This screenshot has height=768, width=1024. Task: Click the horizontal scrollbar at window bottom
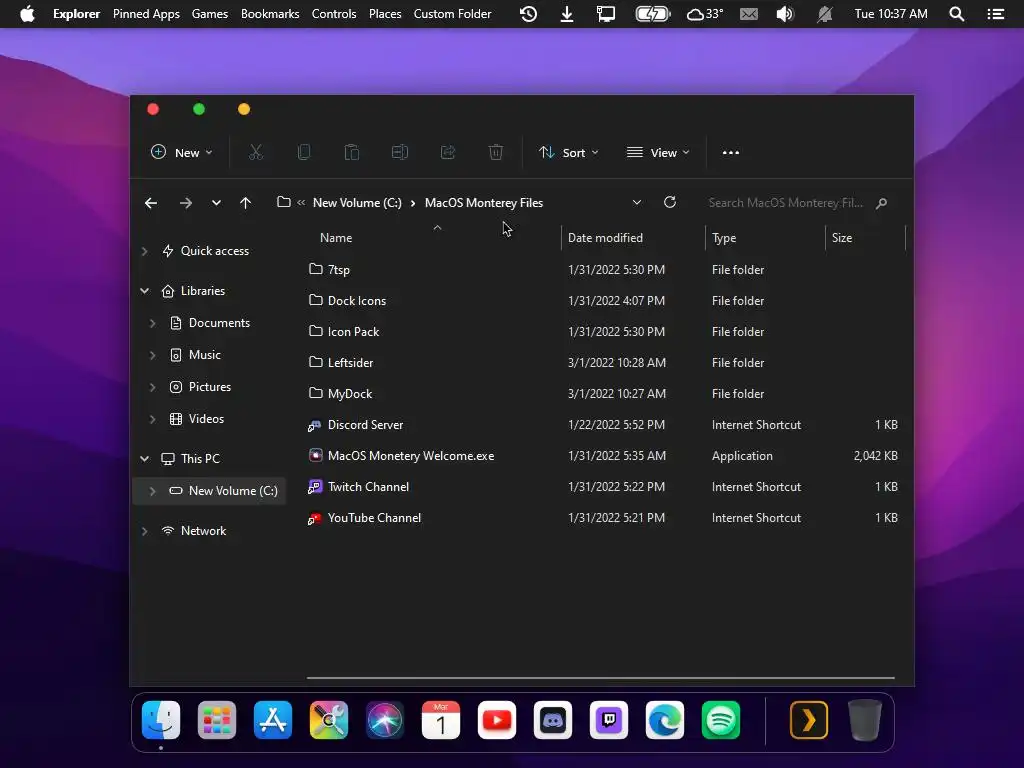[600, 678]
